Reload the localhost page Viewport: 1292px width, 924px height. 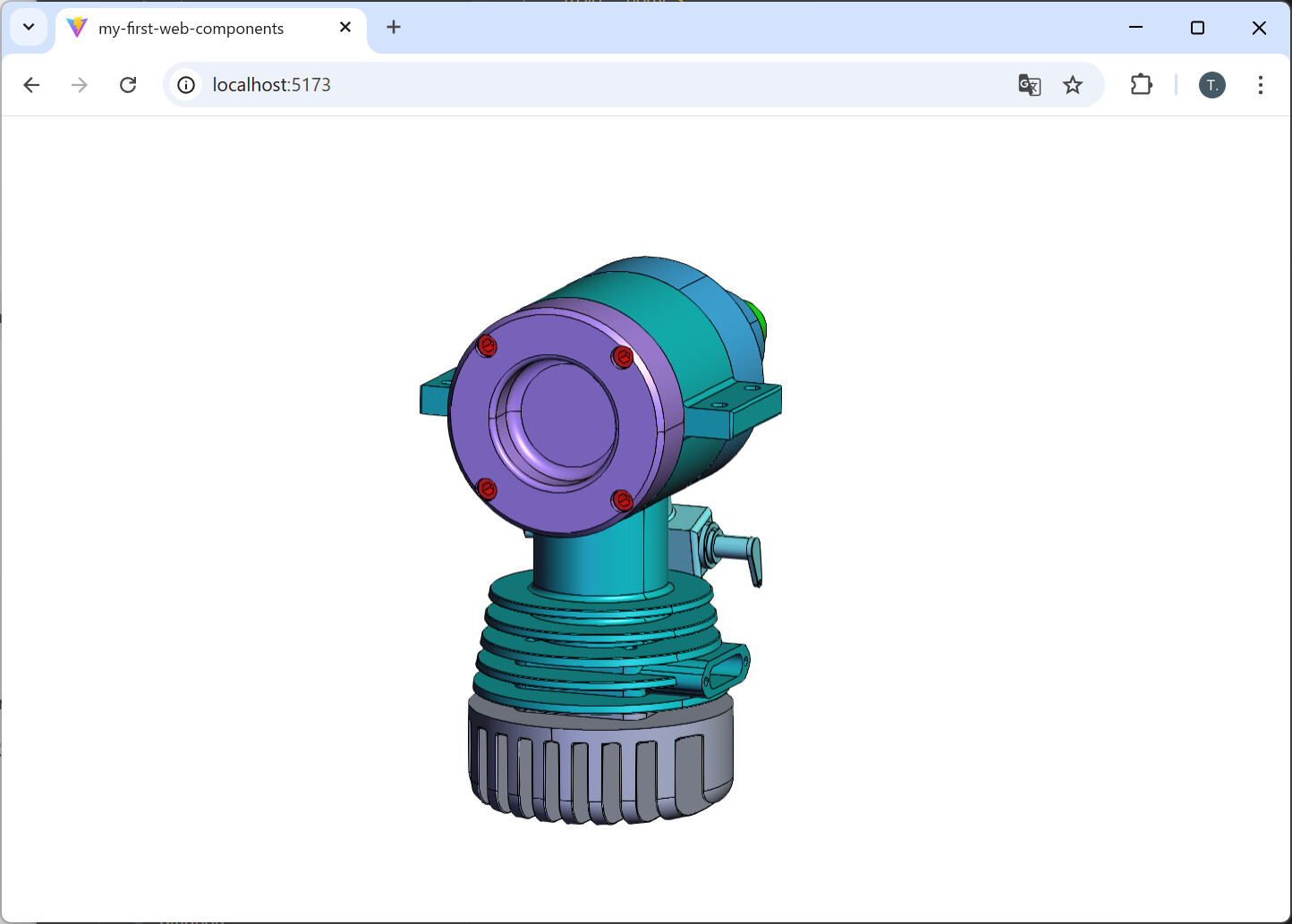click(x=128, y=85)
